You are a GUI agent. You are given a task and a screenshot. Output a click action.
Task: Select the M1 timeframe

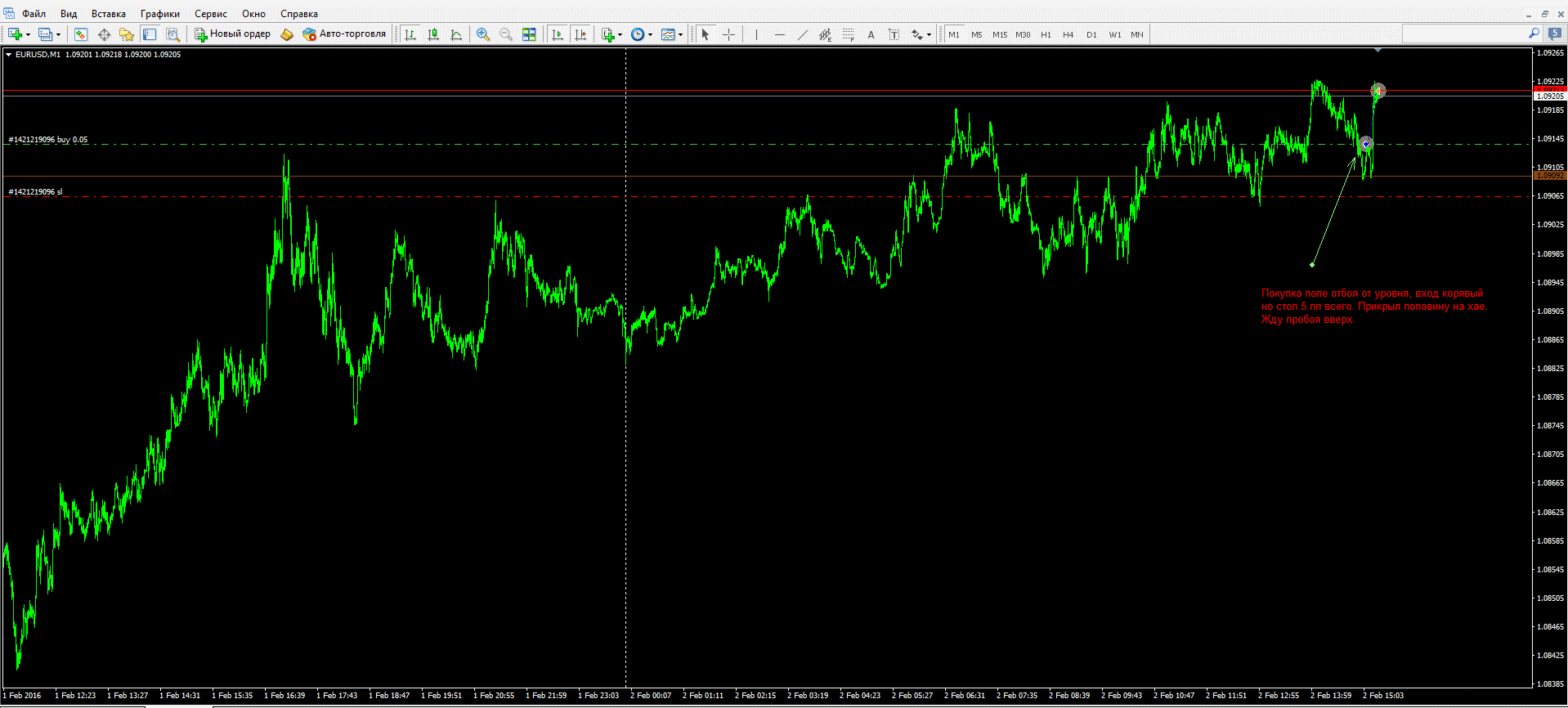point(954,34)
